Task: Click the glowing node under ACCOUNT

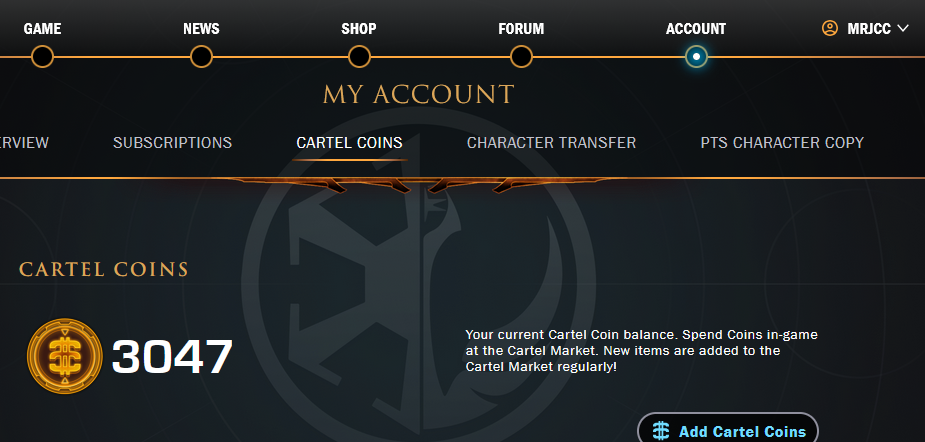Action: [696, 57]
